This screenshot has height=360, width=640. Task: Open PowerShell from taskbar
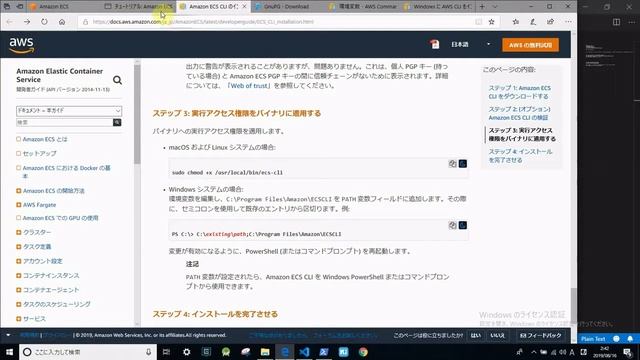324,351
